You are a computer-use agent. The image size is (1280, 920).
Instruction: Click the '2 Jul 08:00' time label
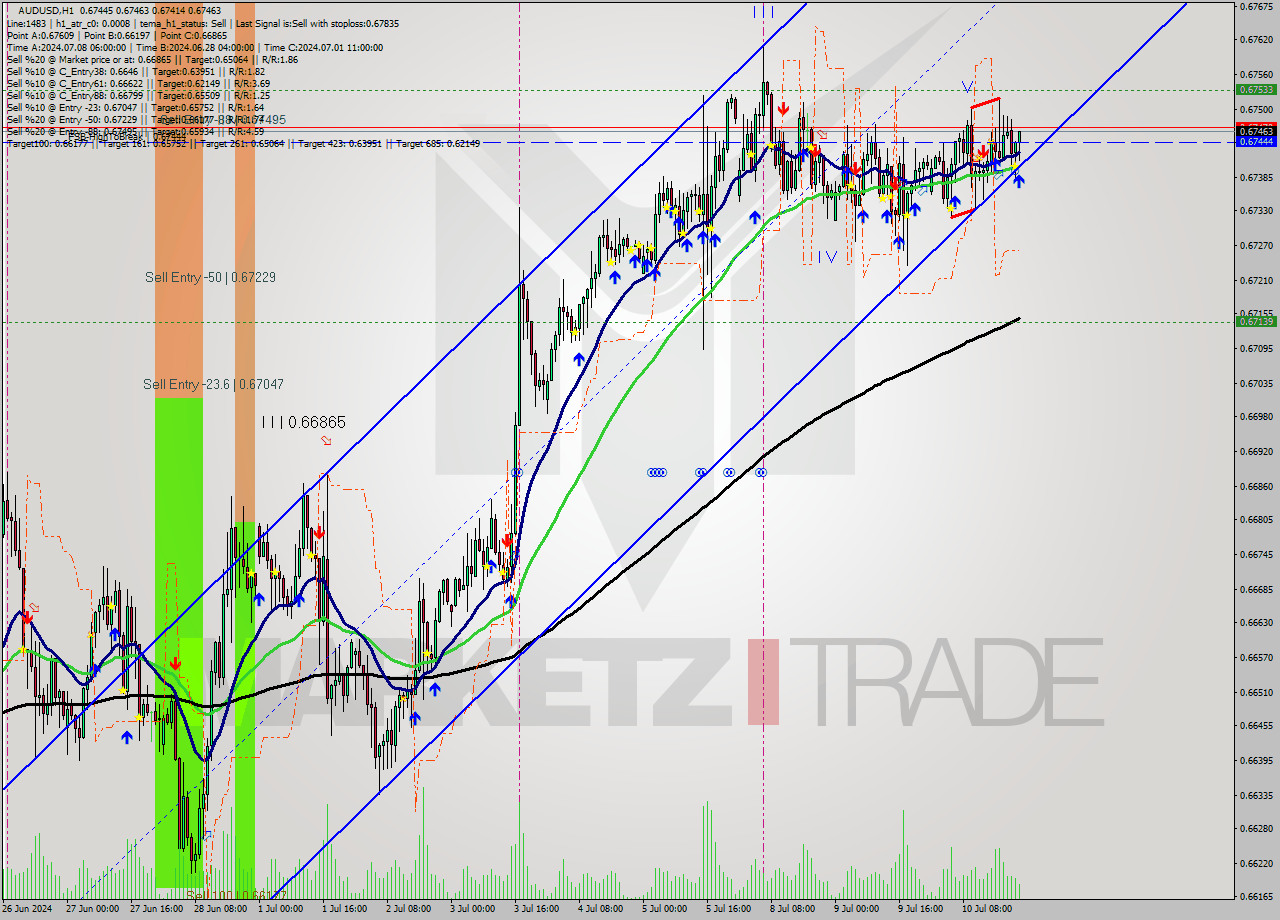(408, 909)
